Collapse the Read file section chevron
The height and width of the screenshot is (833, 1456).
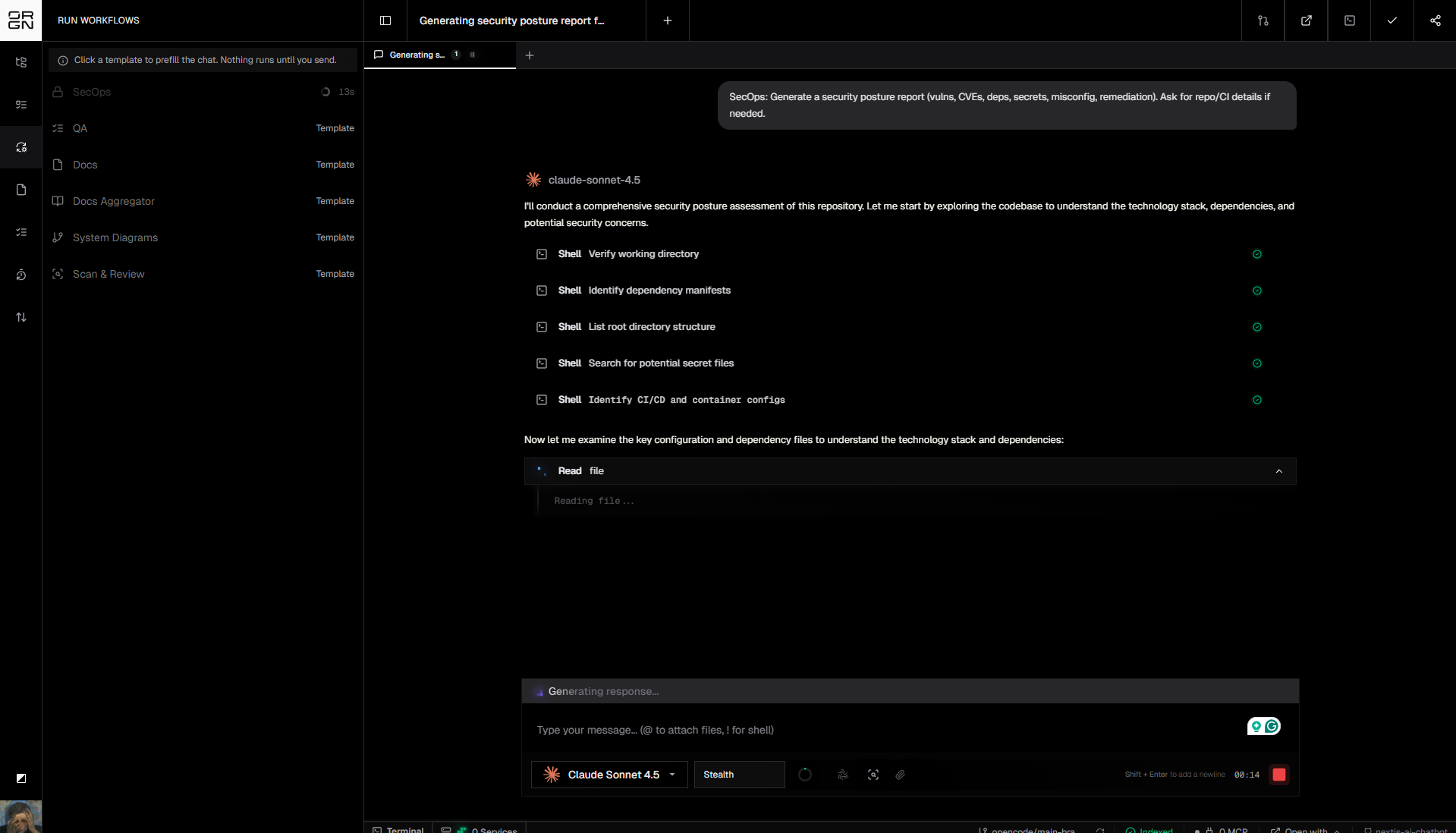coord(1278,471)
